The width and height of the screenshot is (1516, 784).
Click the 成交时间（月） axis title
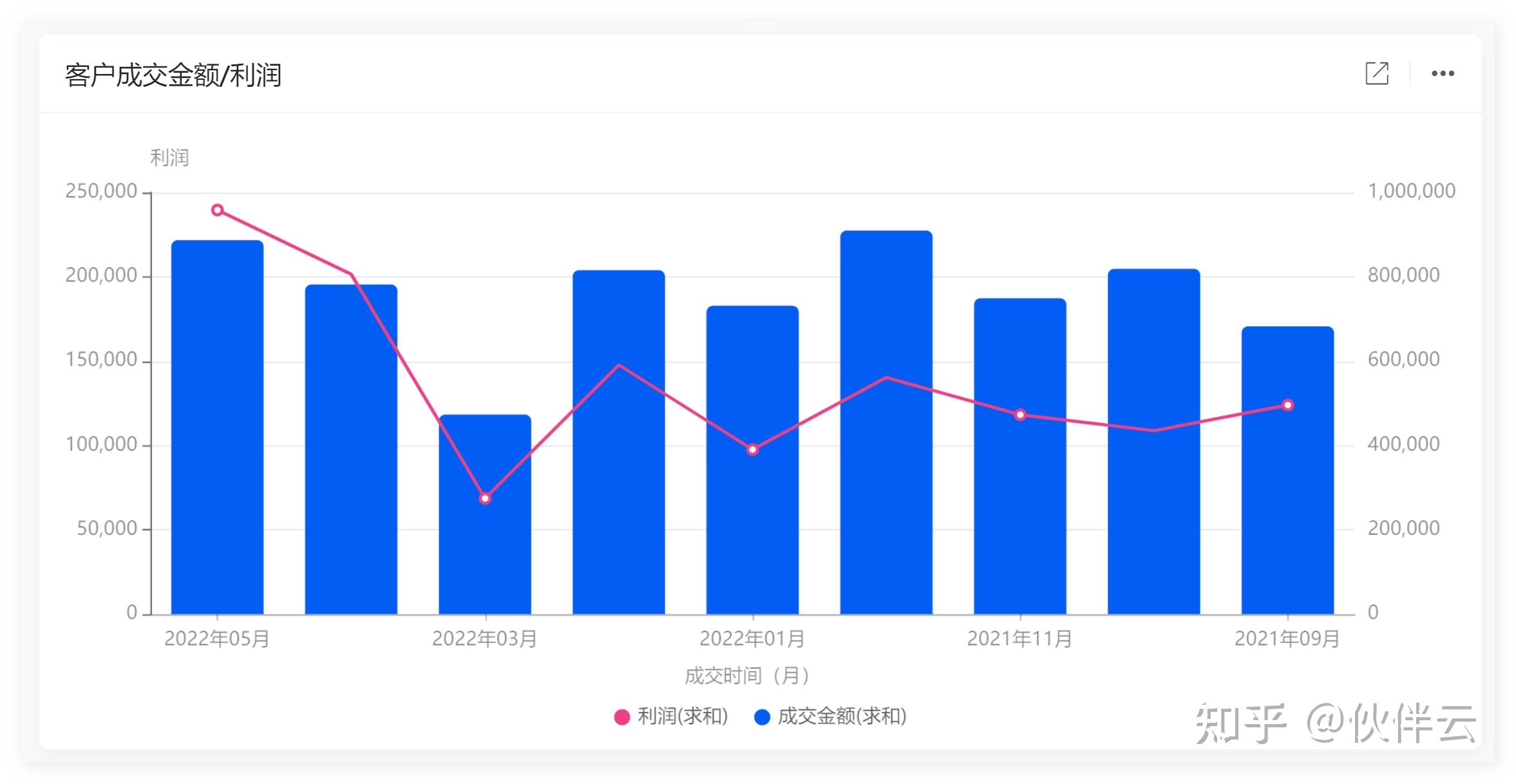[x=747, y=675]
